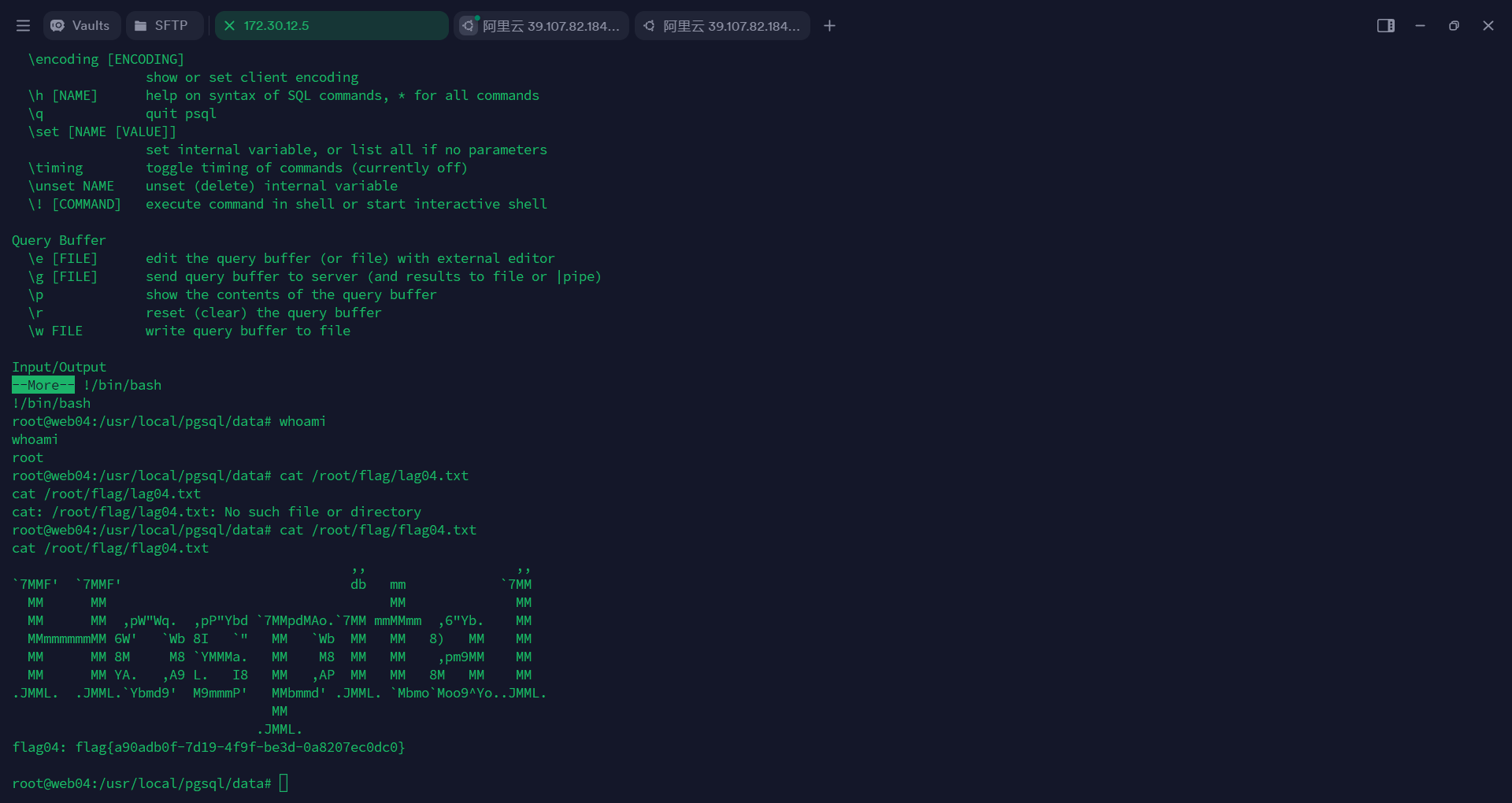The width and height of the screenshot is (1512, 803).
Task: Open the hamburger main menu
Action: pyautogui.click(x=23, y=26)
